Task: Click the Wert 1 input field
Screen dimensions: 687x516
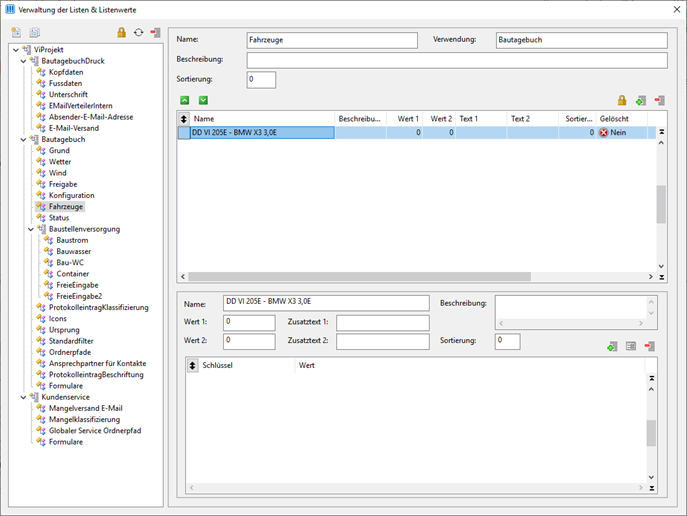Action: point(249,323)
